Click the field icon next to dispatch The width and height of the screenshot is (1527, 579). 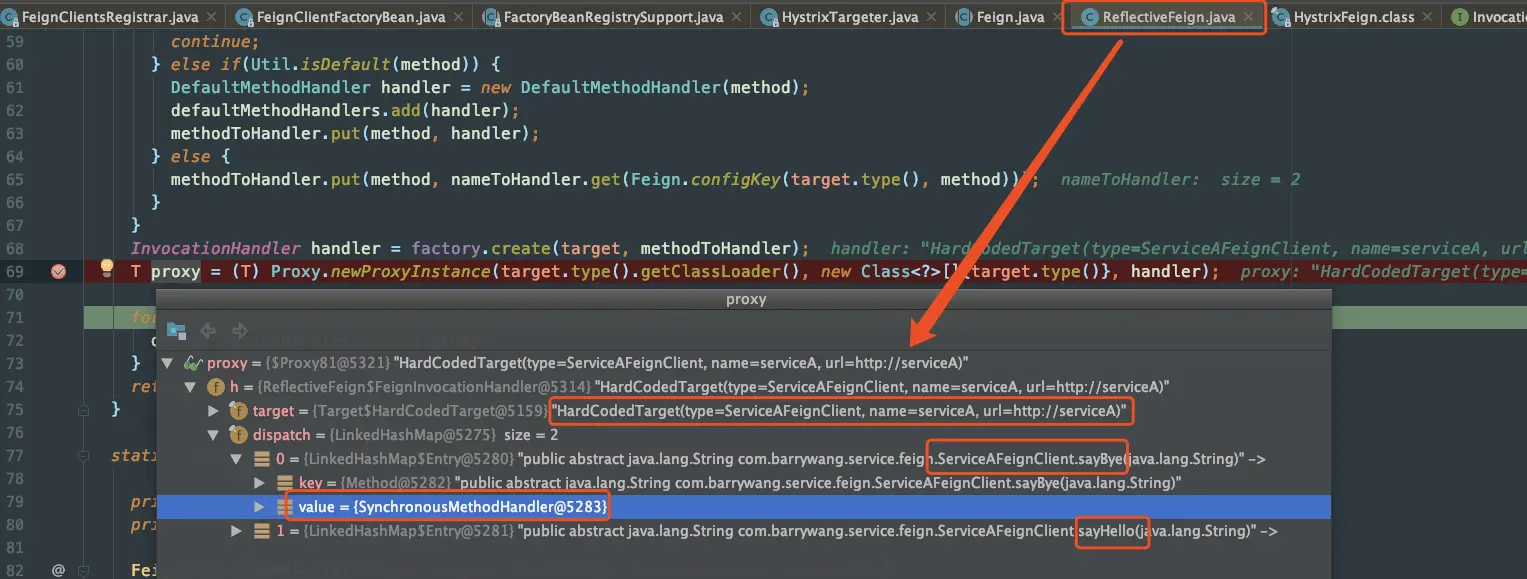pos(238,435)
